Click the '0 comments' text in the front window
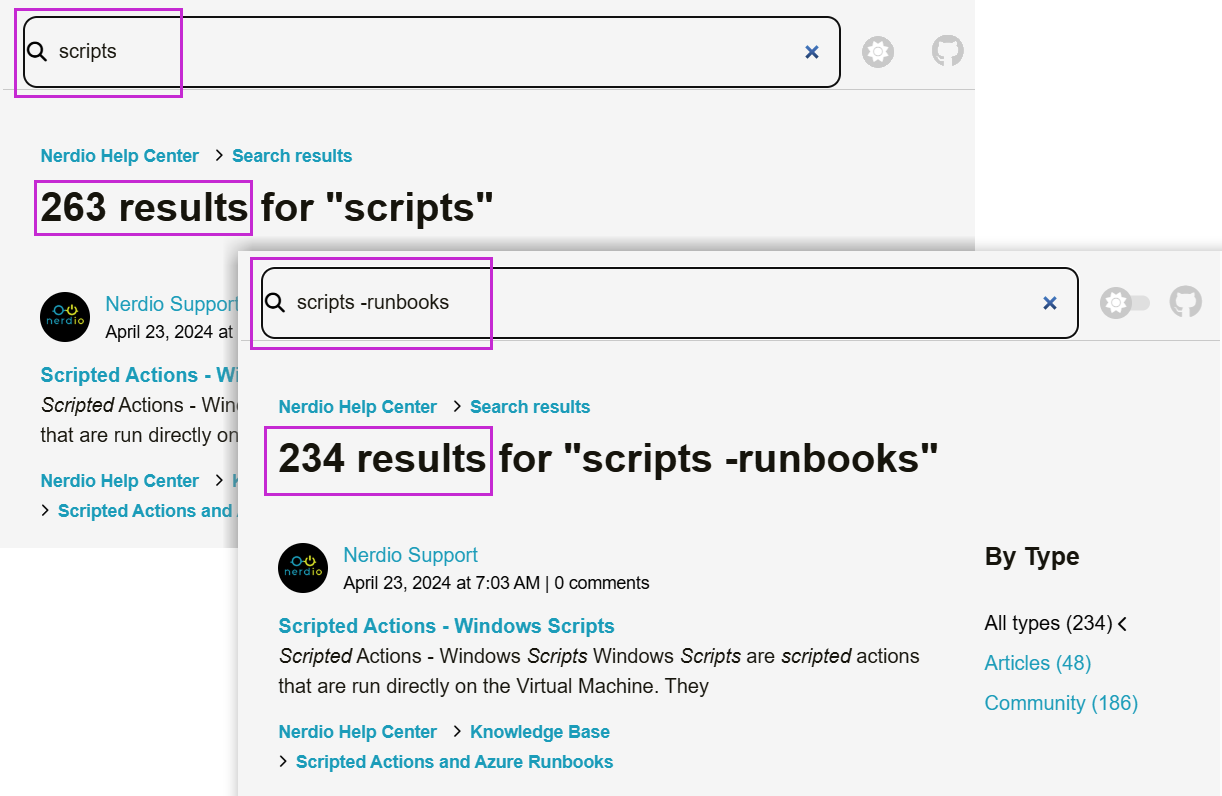 (602, 583)
